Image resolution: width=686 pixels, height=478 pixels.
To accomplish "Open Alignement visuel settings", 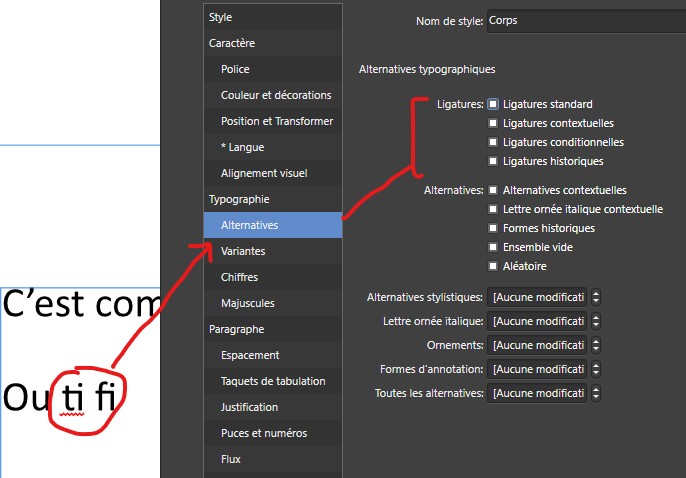I will (273, 173).
